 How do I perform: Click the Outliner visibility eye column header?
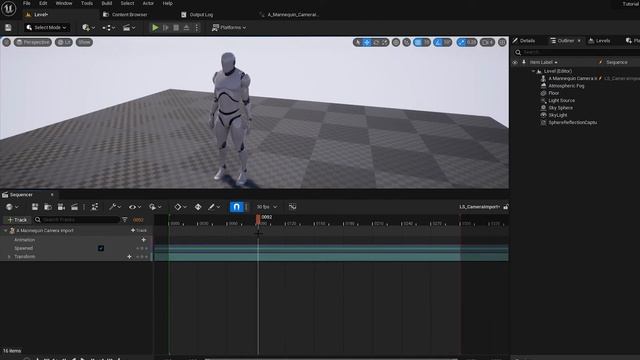click(515, 62)
